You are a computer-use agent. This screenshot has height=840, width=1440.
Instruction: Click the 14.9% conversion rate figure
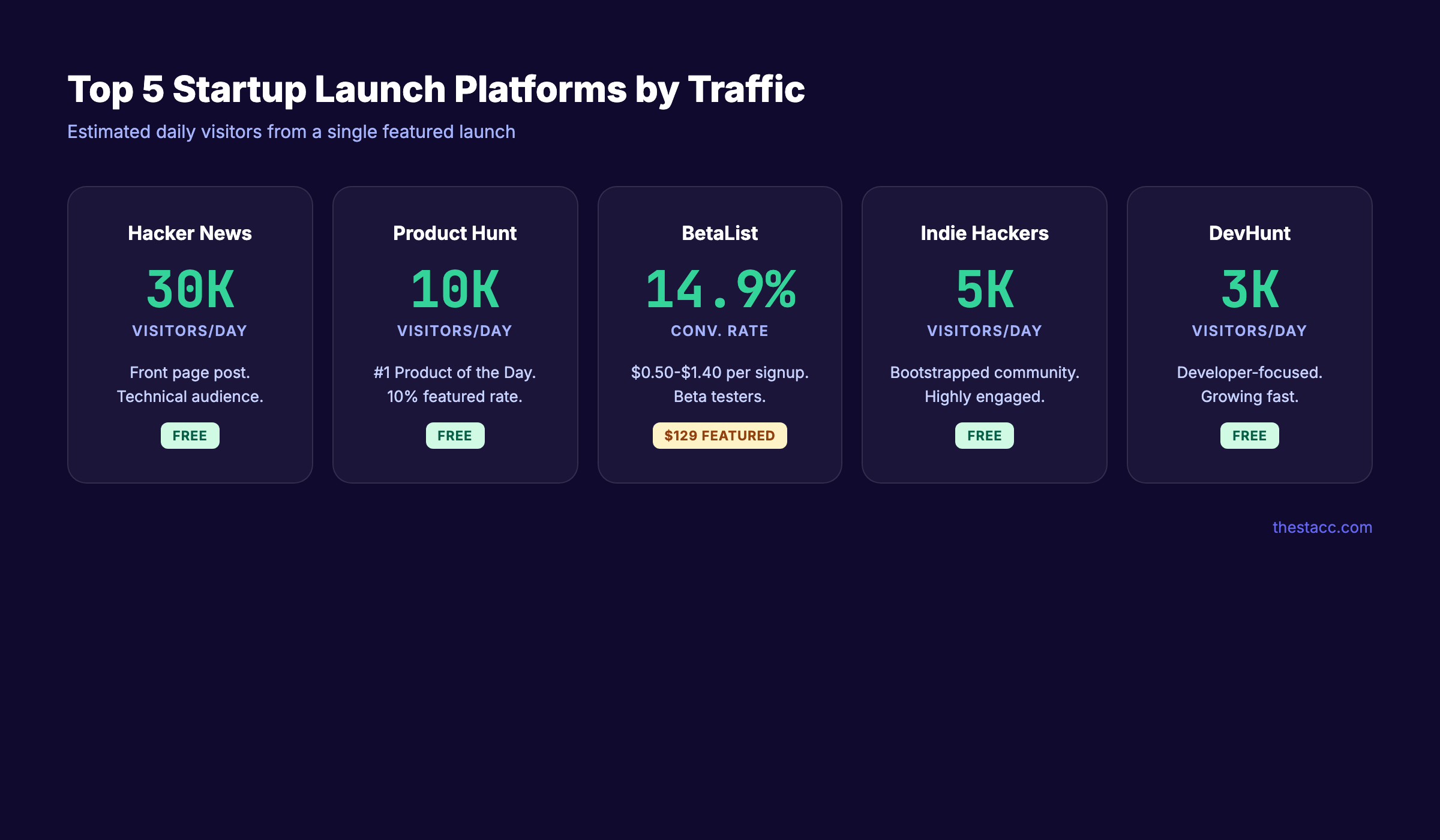pos(720,290)
